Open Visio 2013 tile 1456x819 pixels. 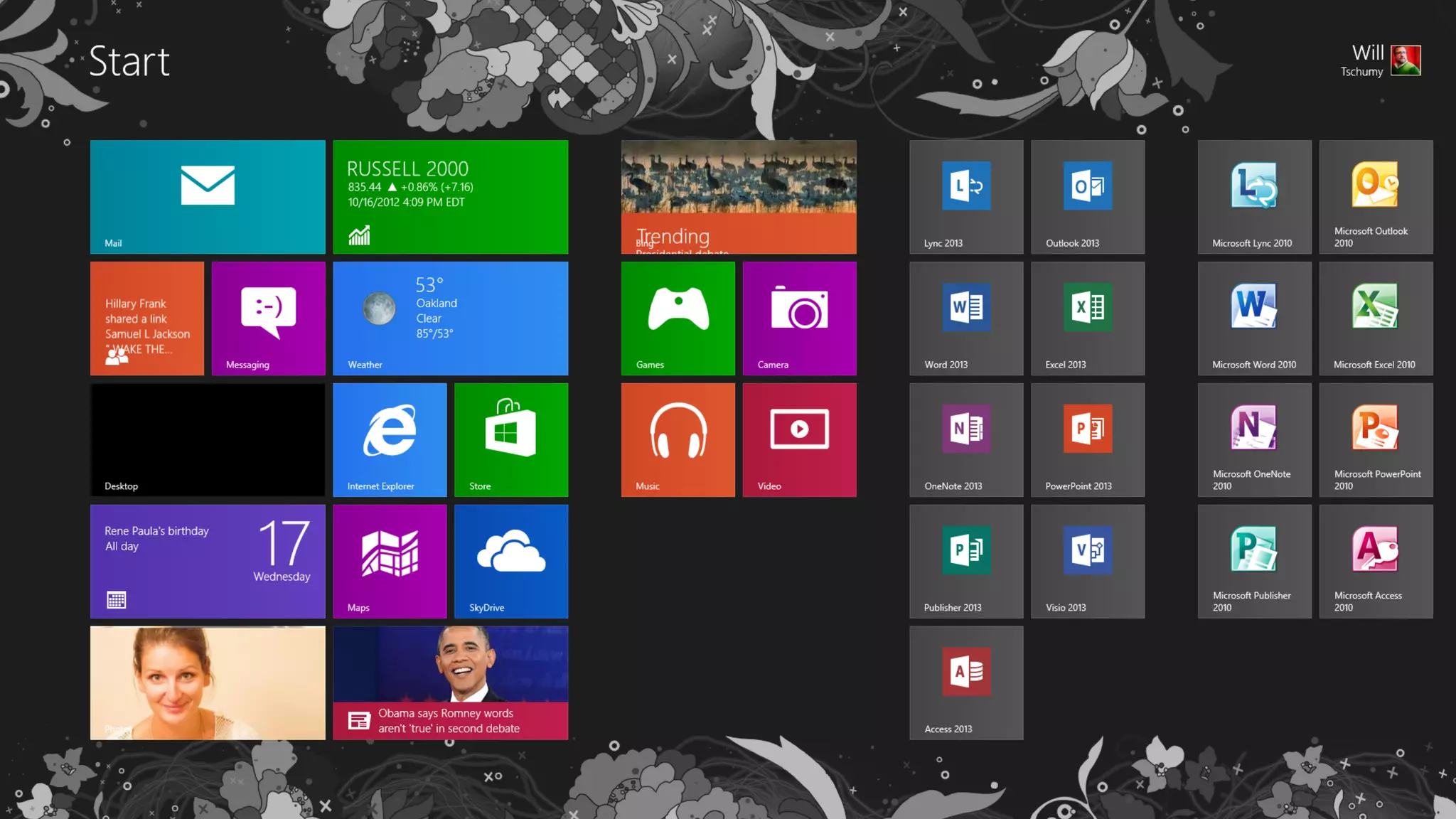(1088, 561)
